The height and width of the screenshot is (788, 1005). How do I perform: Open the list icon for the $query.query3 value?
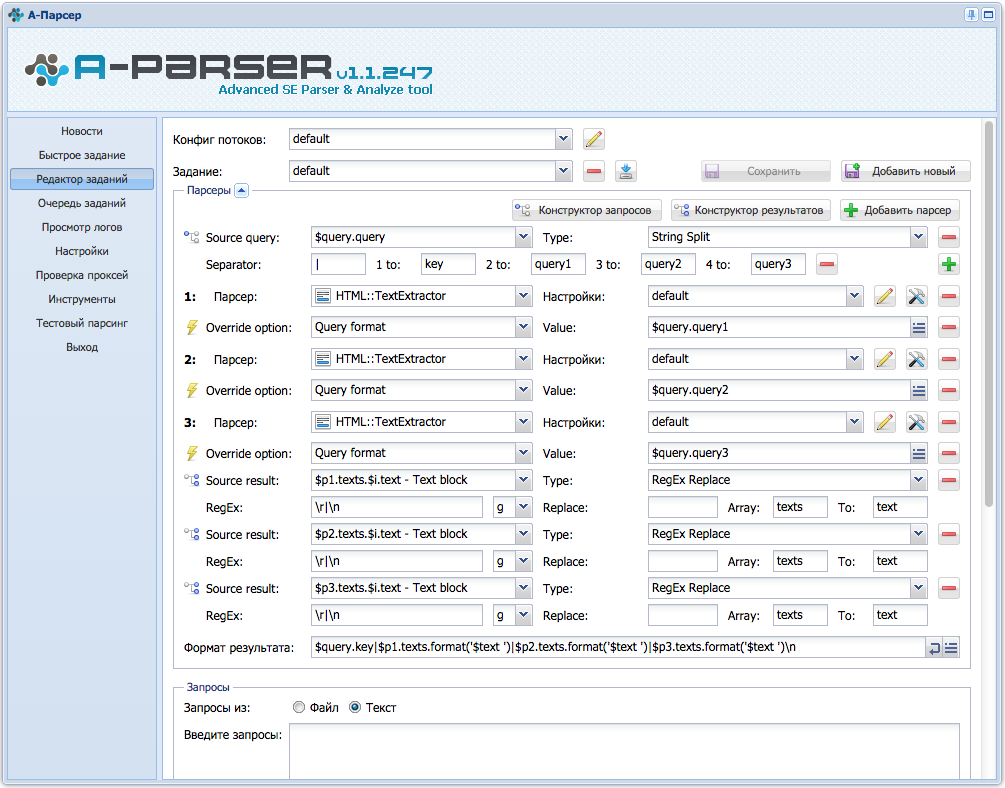click(x=918, y=453)
